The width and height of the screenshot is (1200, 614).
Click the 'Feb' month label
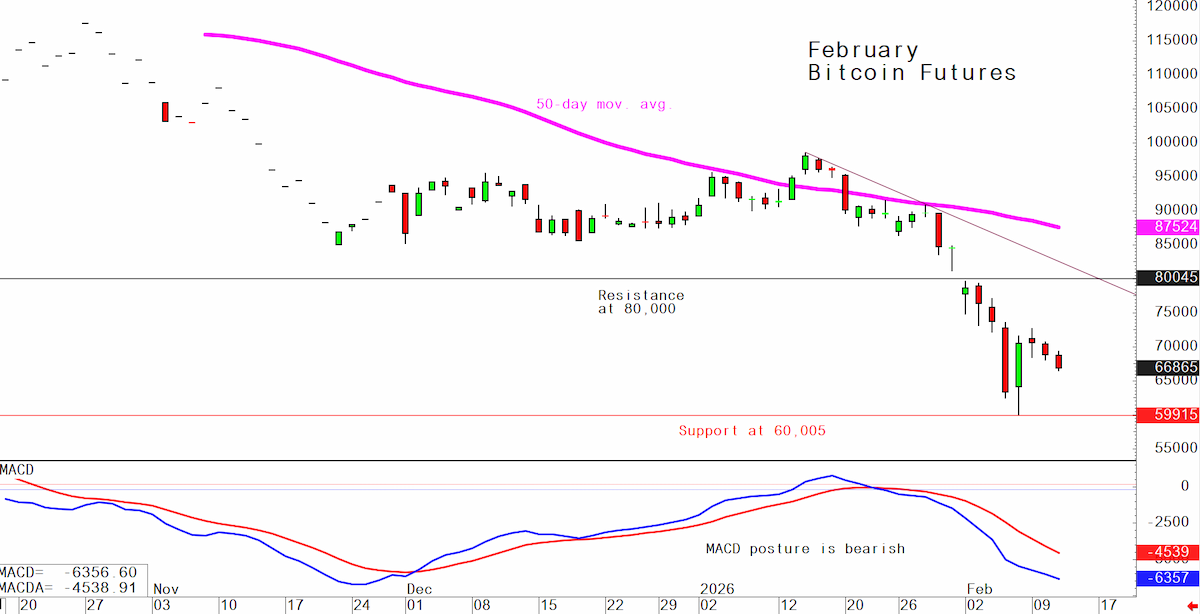pos(981,590)
